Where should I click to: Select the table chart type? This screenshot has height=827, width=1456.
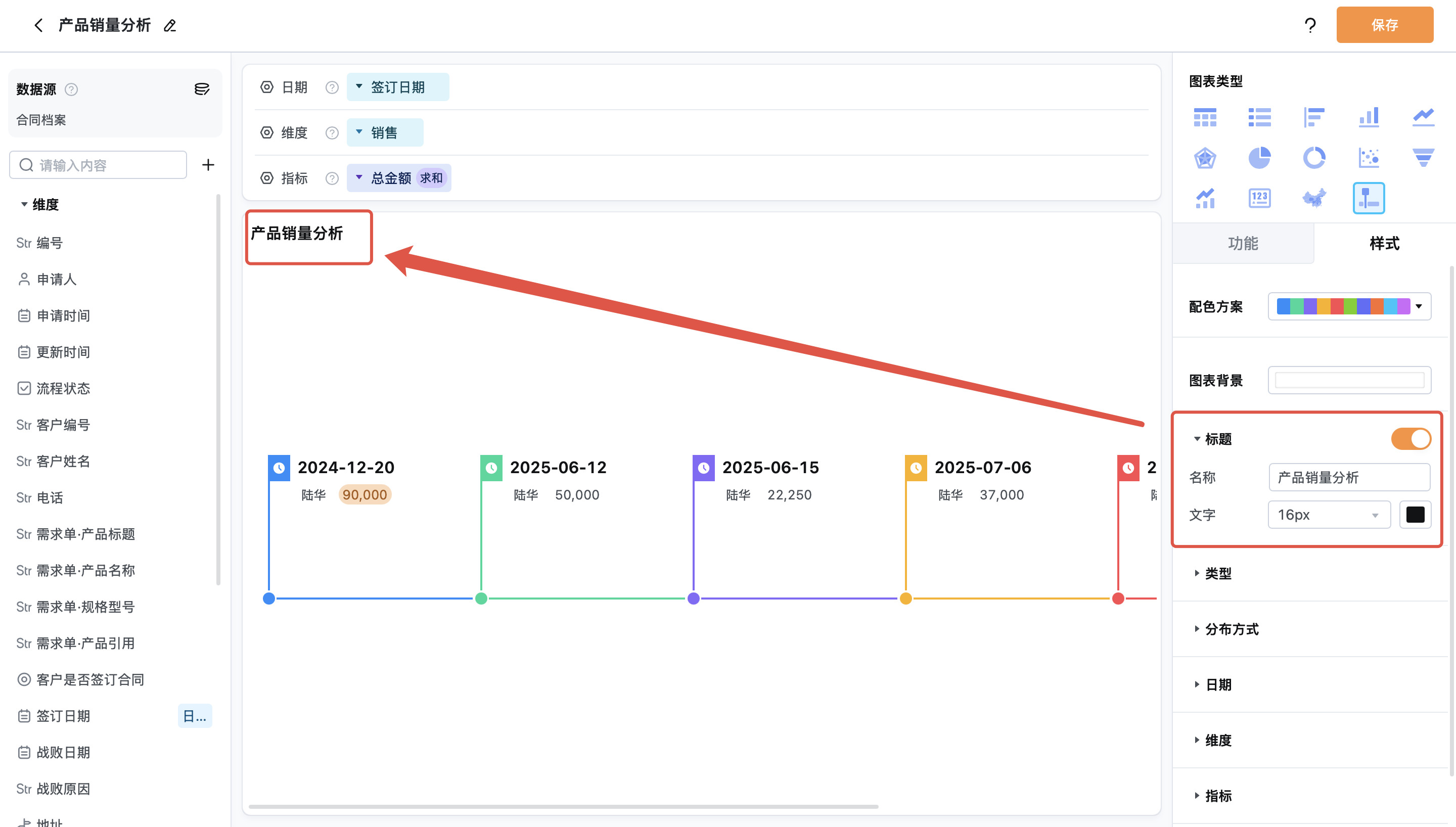(1205, 117)
